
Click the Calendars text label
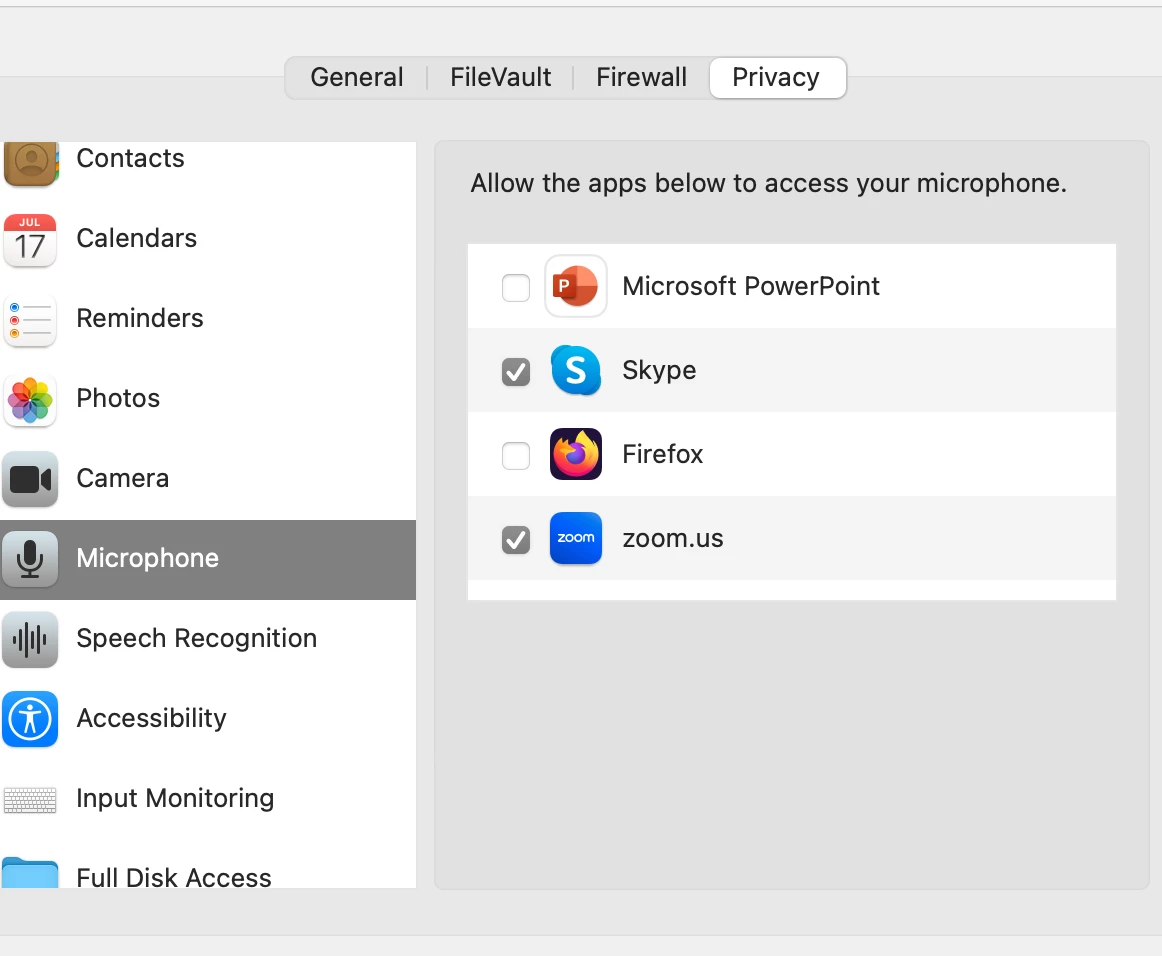pos(136,238)
